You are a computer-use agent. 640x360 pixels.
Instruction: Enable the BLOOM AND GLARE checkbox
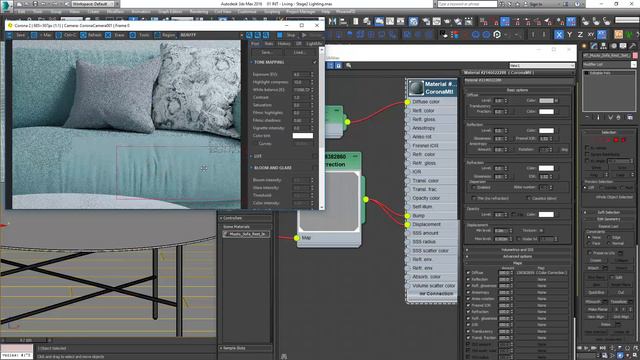click(x=315, y=168)
